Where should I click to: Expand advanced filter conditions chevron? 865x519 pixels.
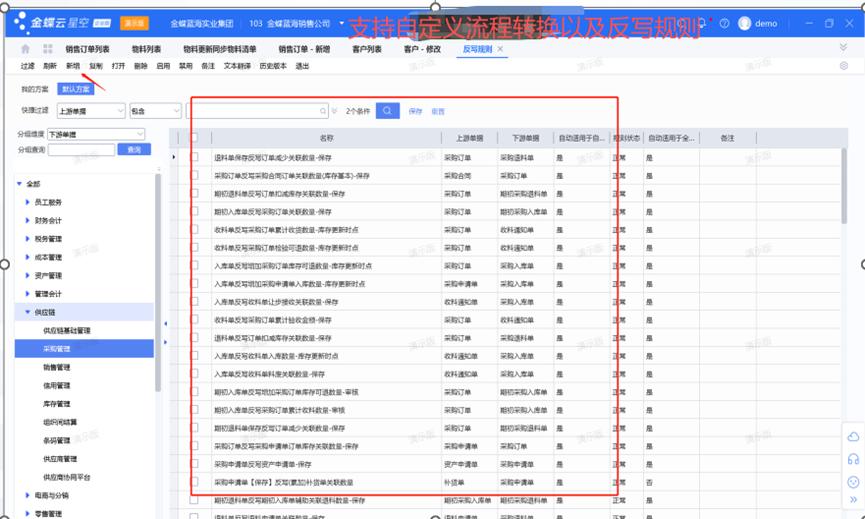(334, 111)
